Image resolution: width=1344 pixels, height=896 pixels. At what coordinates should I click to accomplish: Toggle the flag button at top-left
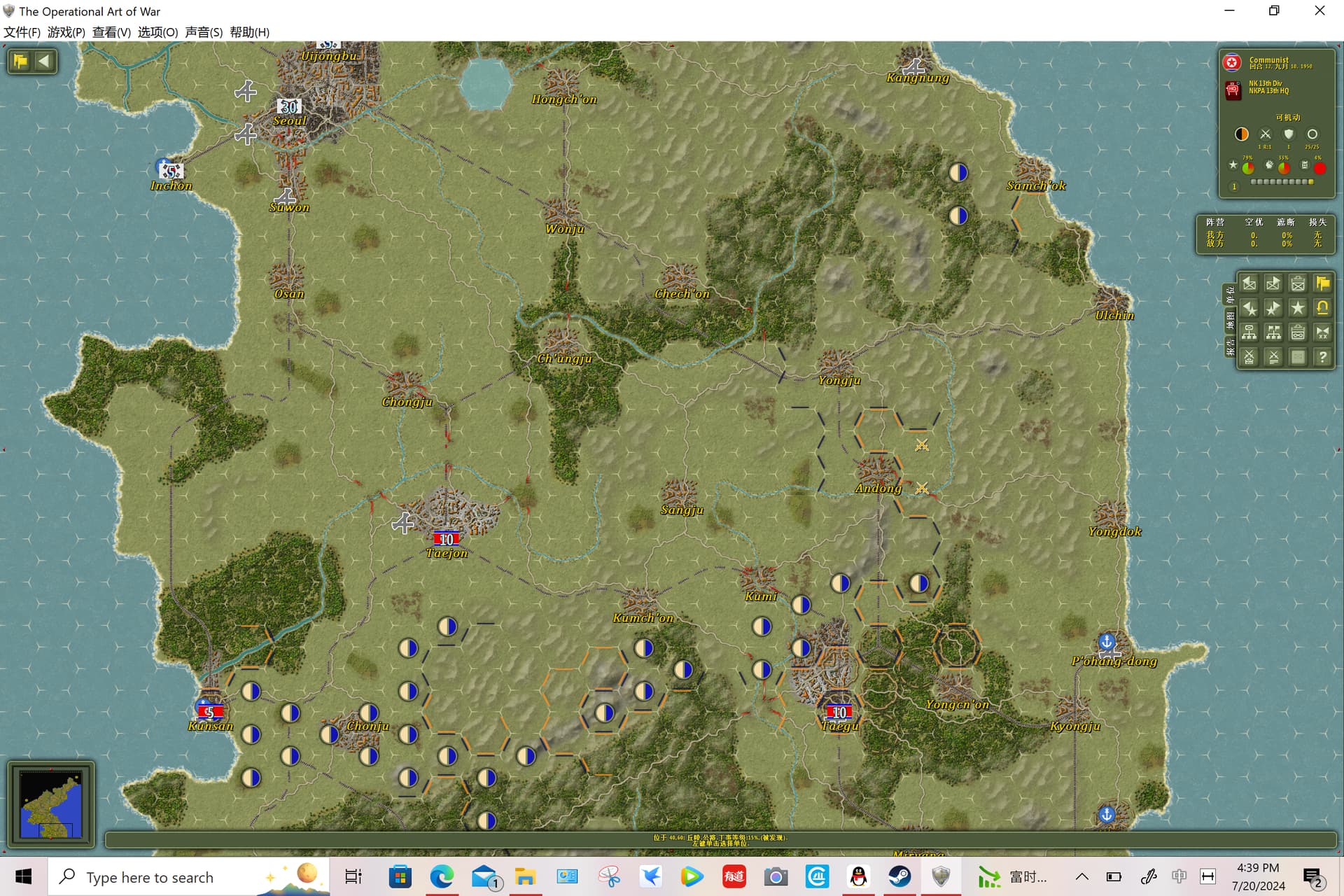20,61
